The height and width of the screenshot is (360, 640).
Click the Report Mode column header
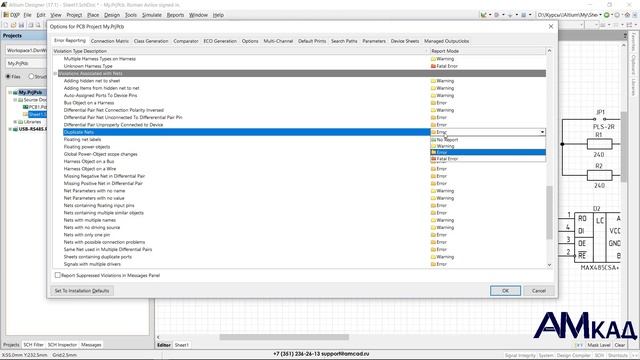[488, 51]
